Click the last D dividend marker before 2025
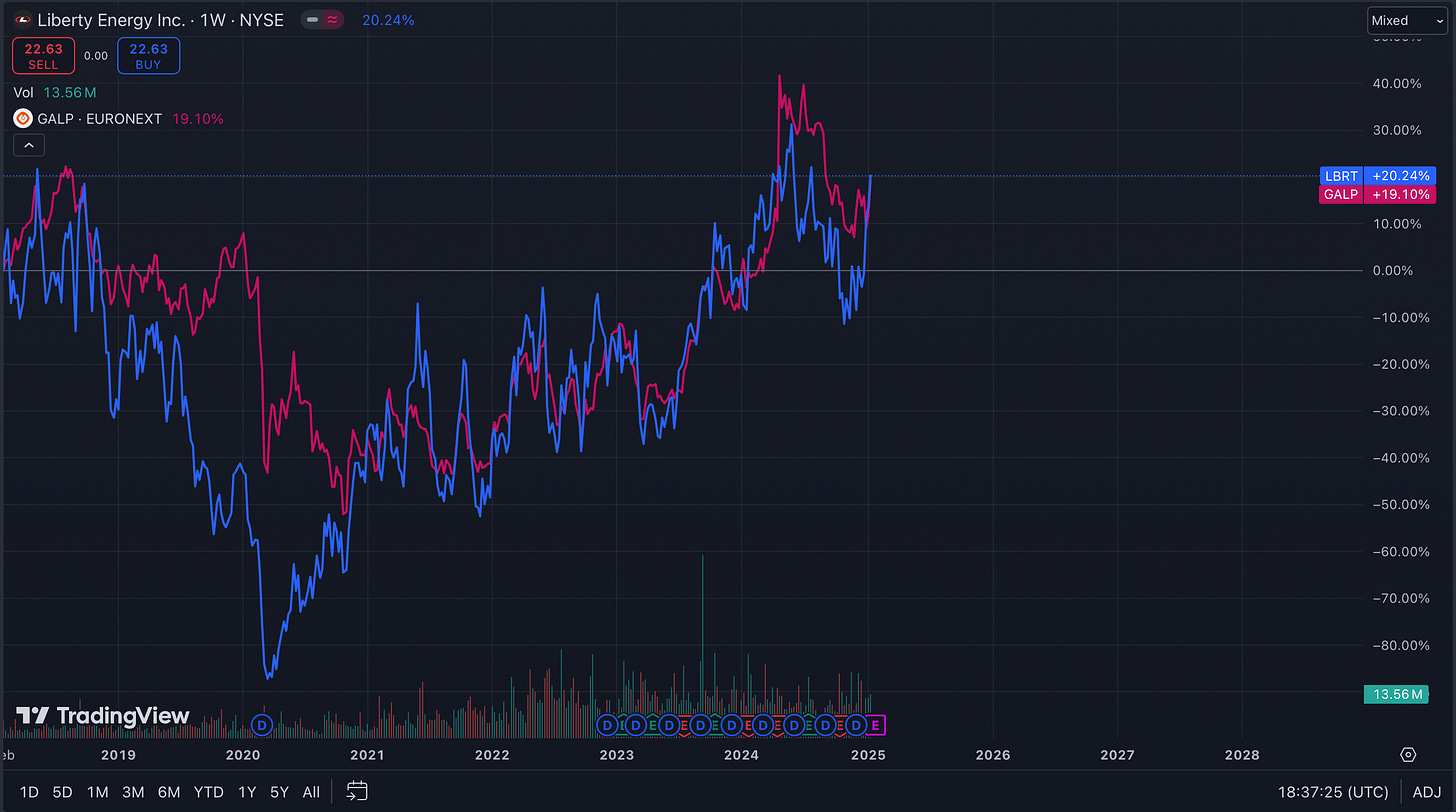Screen dimensions: 1456x812 (856, 724)
